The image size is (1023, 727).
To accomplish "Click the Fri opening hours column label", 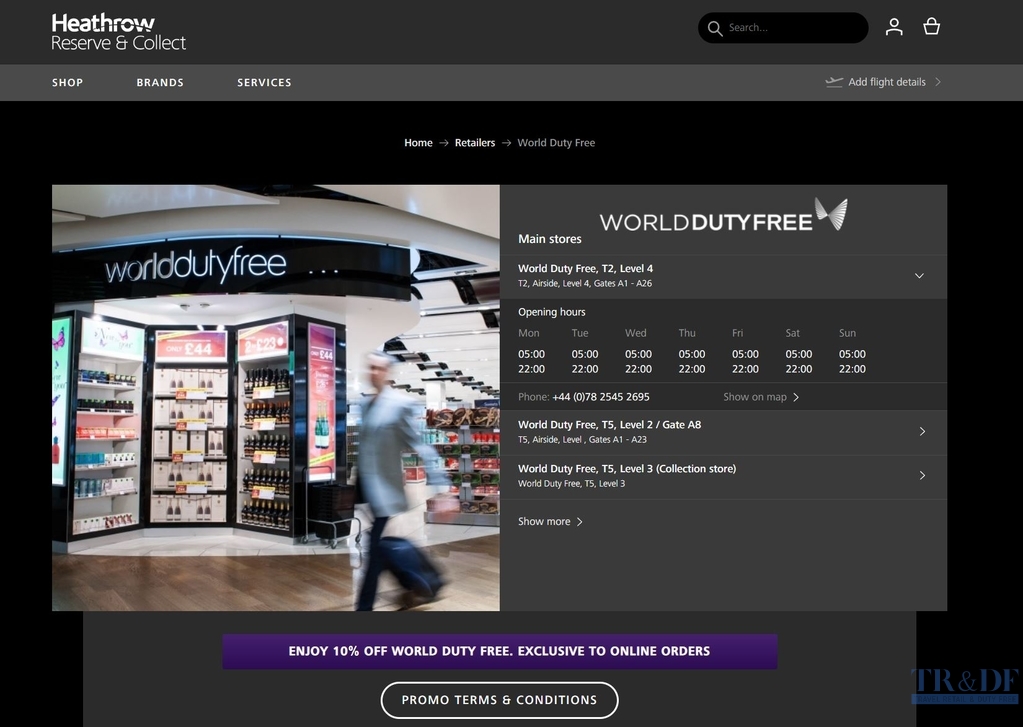I will (x=737, y=333).
